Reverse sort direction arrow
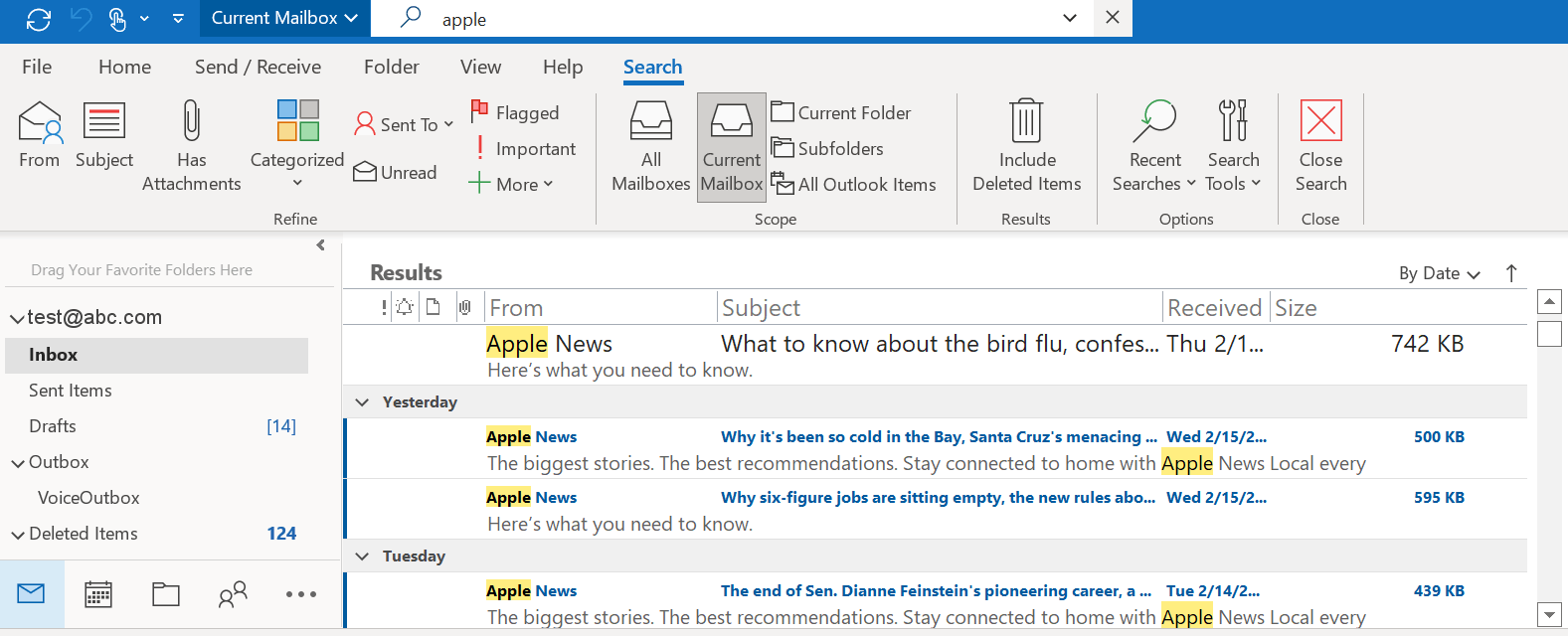Viewport: 1568px width, 636px height. (1511, 273)
